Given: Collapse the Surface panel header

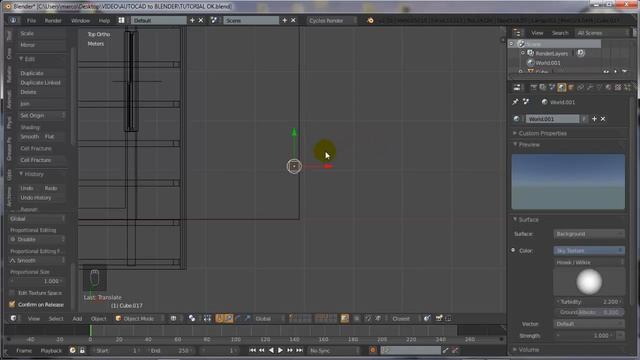Looking at the screenshot, I should tap(528, 220).
